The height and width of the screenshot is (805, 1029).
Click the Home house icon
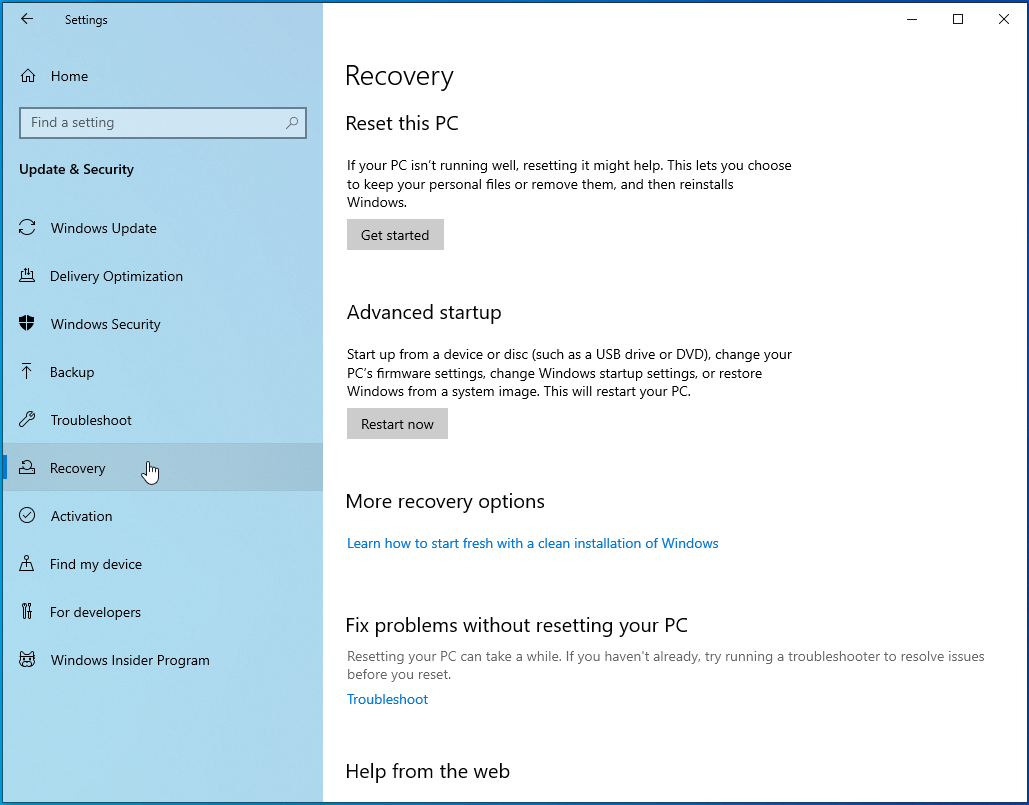(x=28, y=76)
